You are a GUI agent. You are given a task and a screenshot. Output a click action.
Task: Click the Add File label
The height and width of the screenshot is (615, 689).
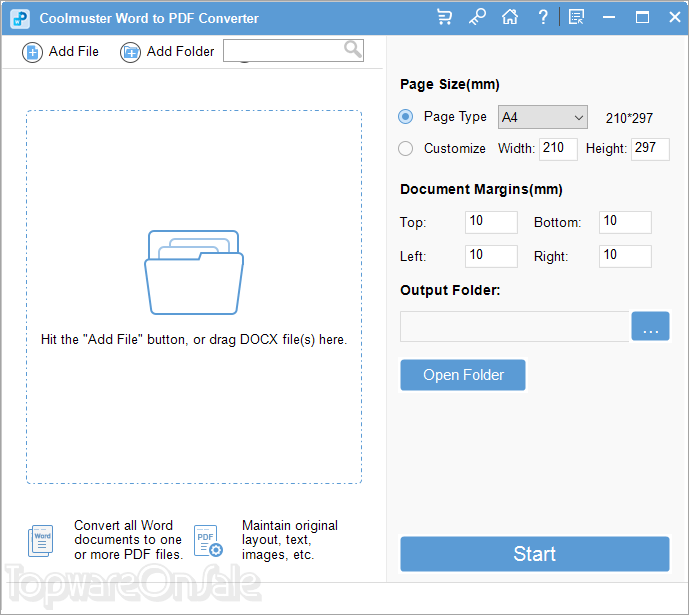(x=74, y=51)
